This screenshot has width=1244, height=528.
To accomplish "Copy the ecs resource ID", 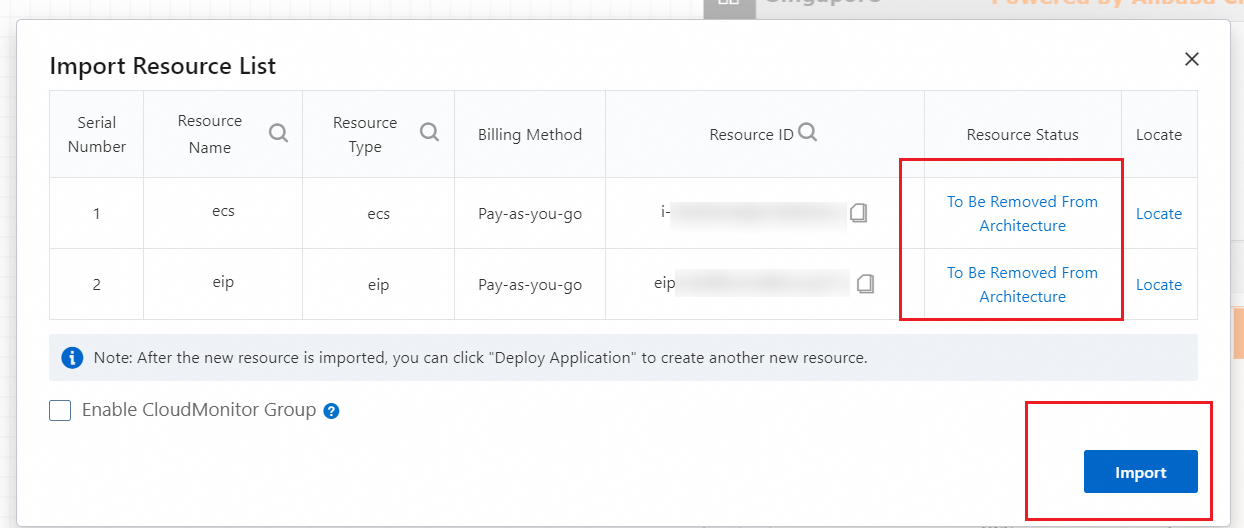I will (x=859, y=213).
